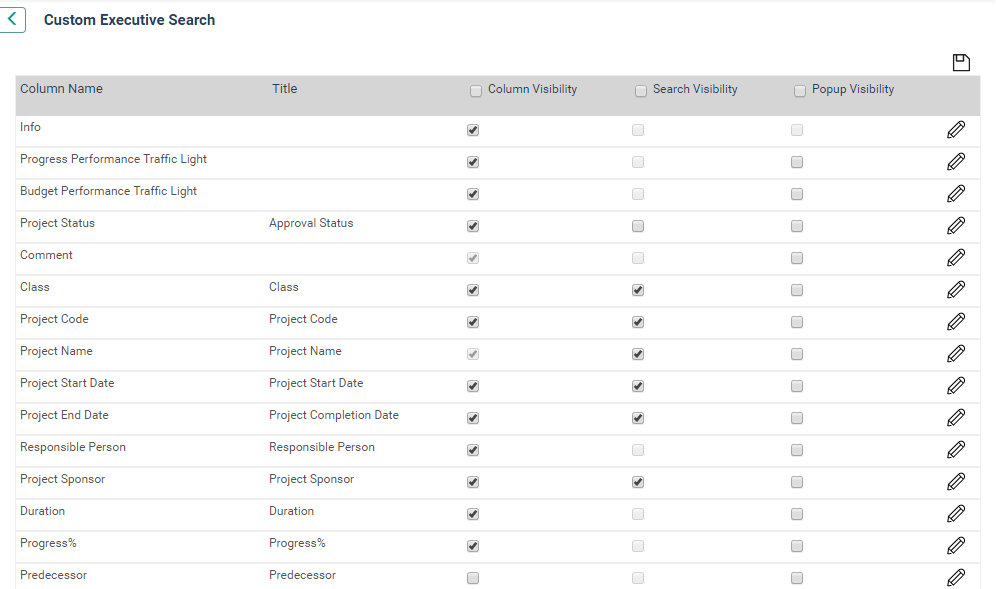Check the Popup Visibility header checkbox
The width and height of the screenshot is (996, 589).
pos(800,91)
